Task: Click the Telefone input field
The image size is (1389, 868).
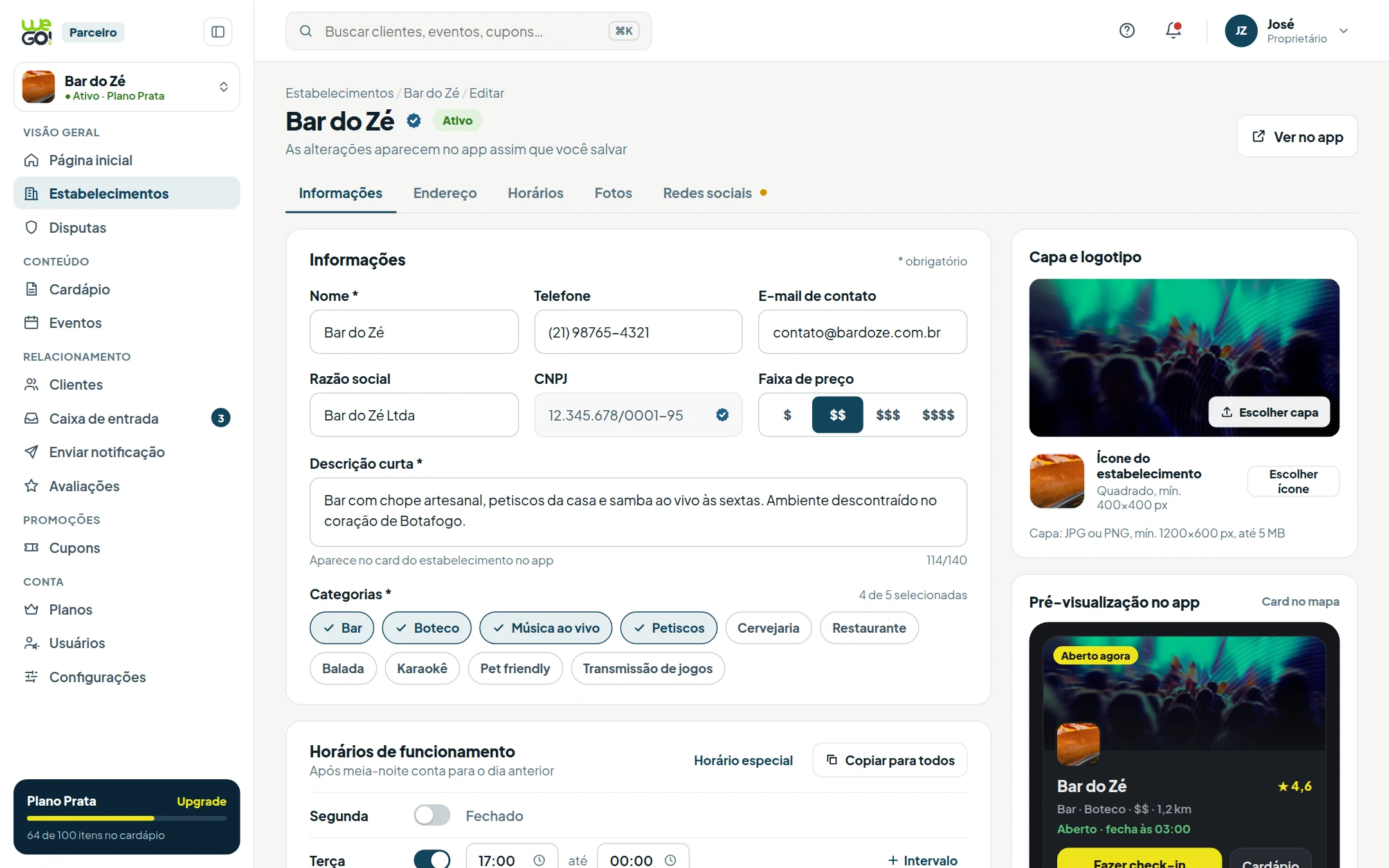Action: [x=638, y=332]
